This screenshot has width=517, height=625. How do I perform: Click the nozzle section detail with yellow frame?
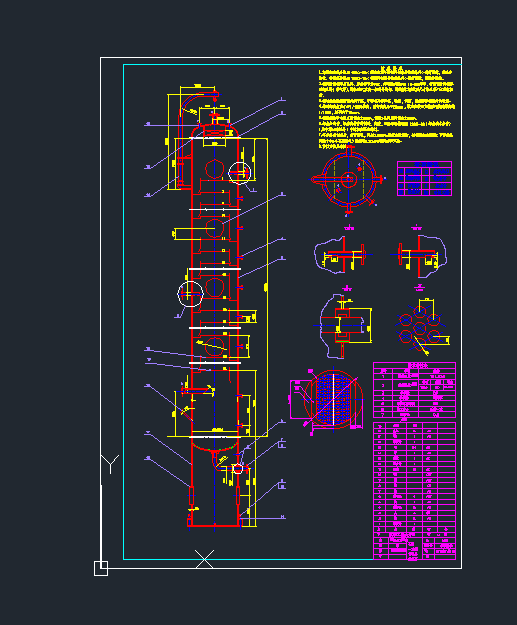pos(345,326)
